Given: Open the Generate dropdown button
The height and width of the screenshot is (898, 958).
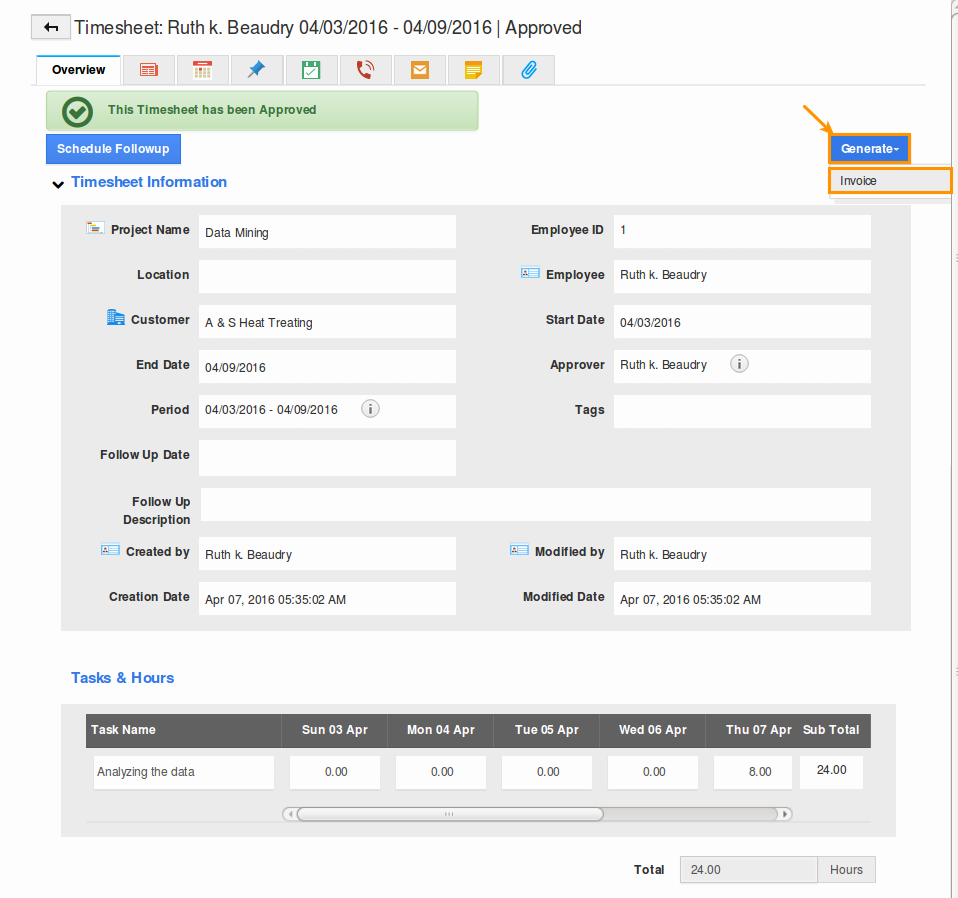Looking at the screenshot, I should (x=869, y=149).
